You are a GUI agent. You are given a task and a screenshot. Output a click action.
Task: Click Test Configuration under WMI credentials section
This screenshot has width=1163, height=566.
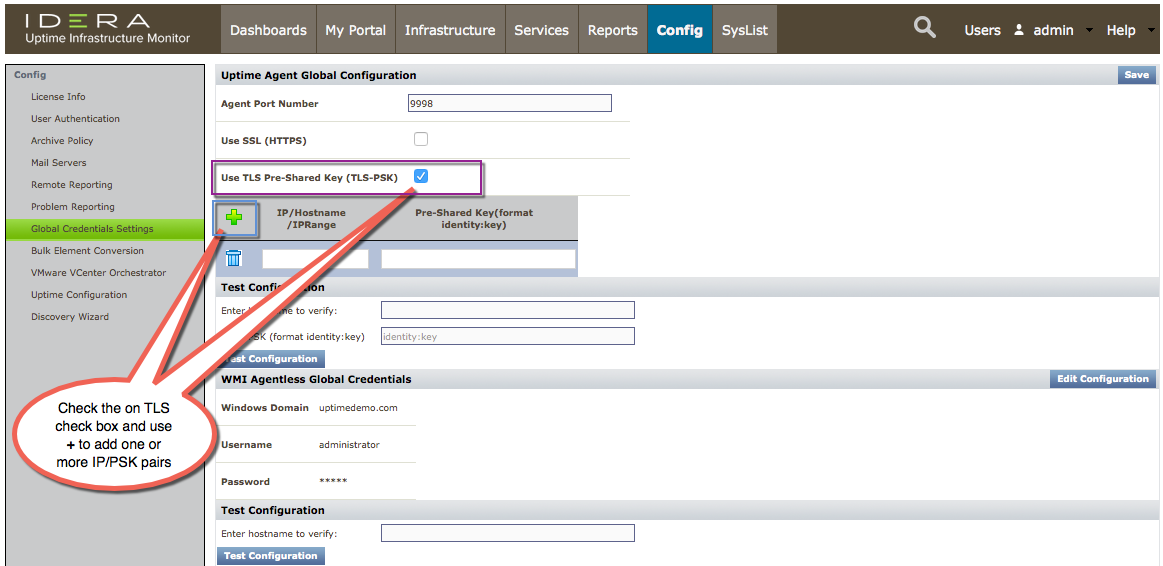click(x=271, y=556)
